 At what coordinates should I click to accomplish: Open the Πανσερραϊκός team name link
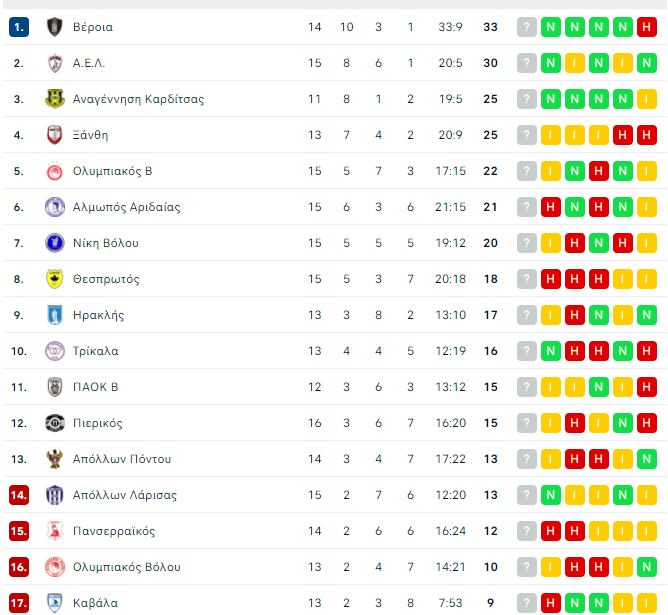(x=114, y=531)
